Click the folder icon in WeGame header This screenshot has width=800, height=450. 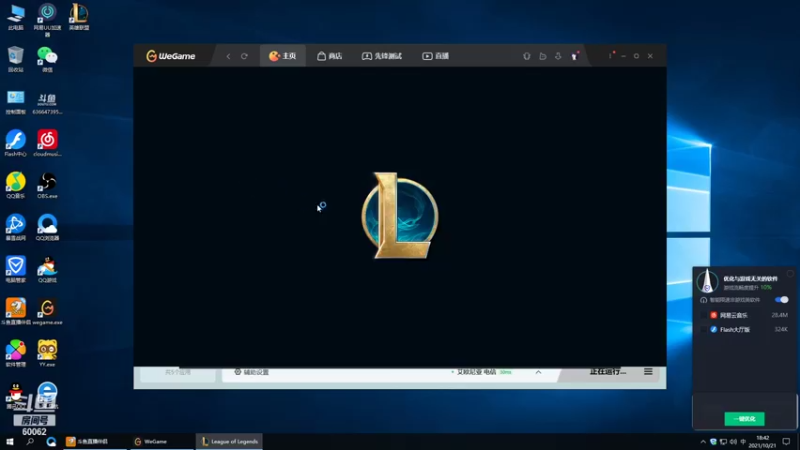coord(542,56)
